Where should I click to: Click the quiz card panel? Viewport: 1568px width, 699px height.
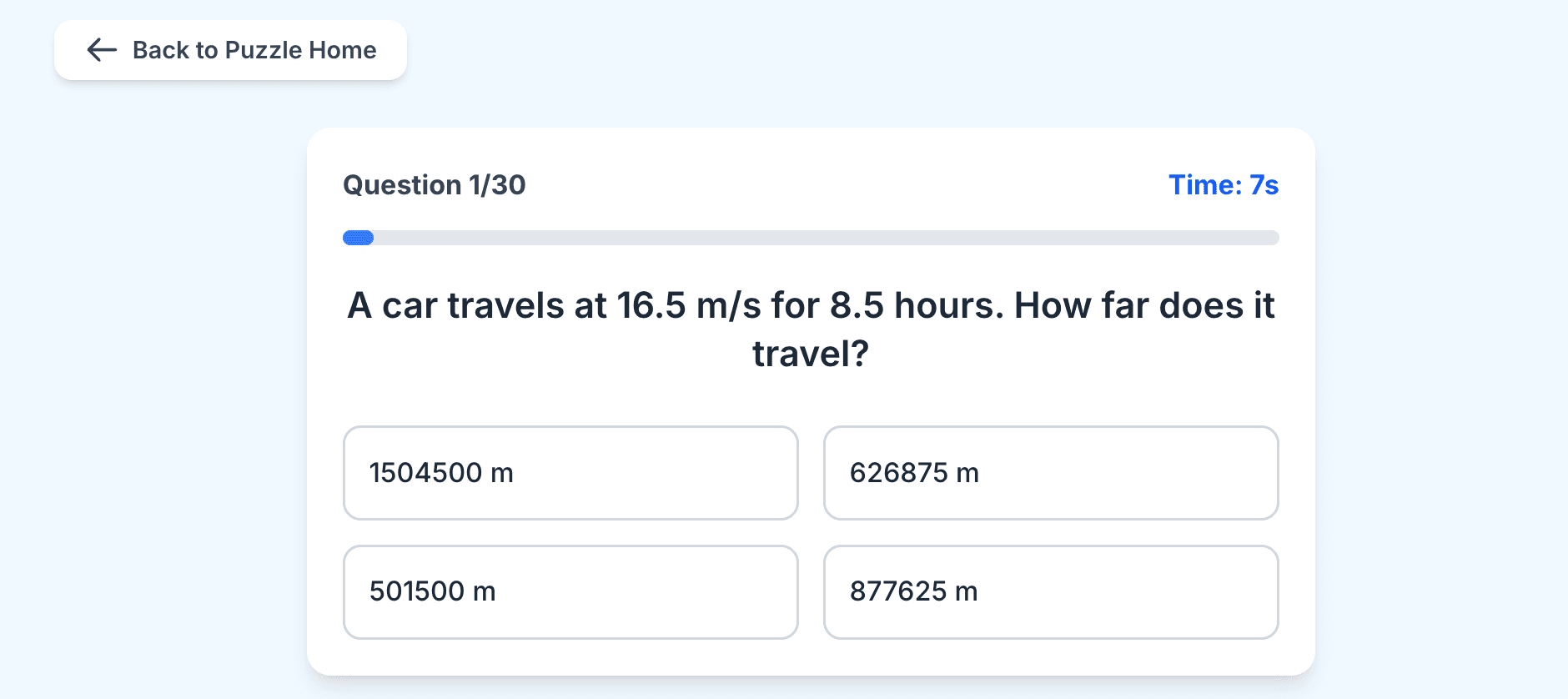pos(811,392)
